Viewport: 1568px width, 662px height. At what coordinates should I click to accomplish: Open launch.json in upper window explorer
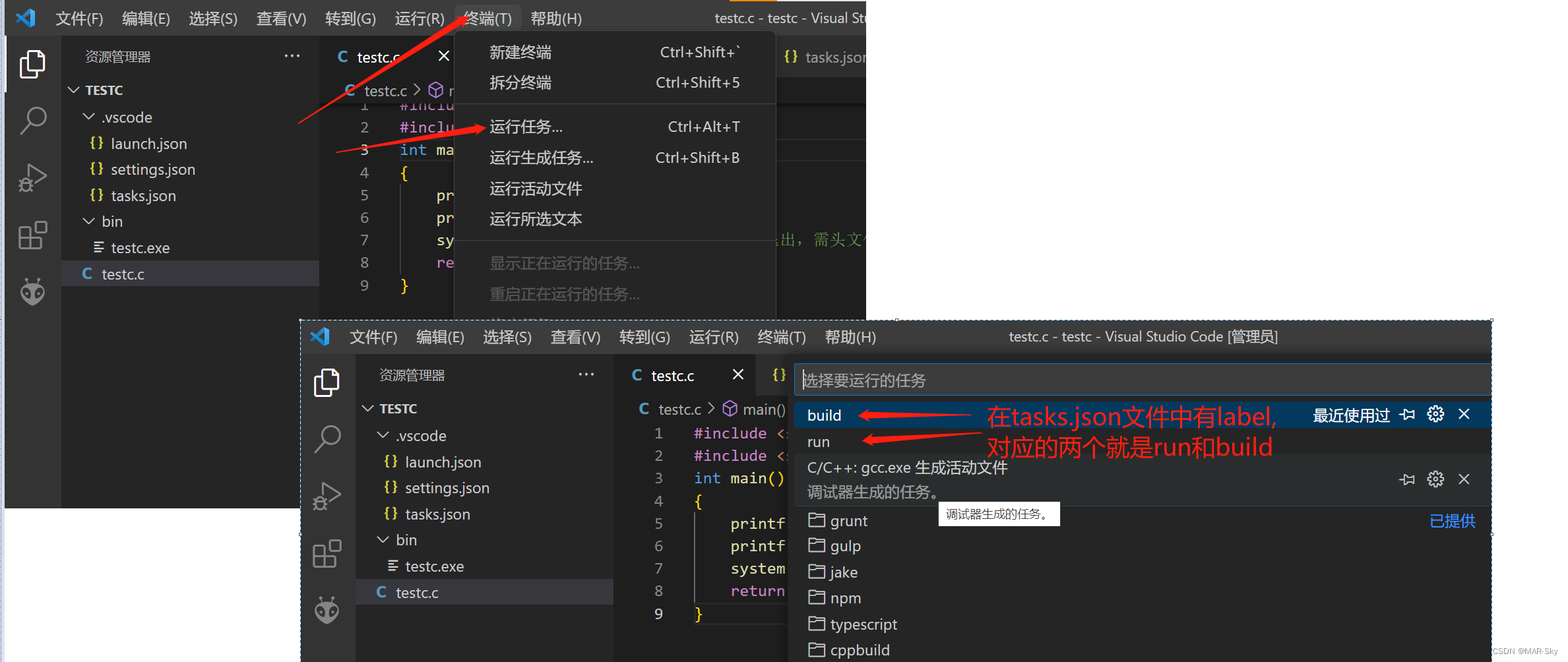(190, 143)
